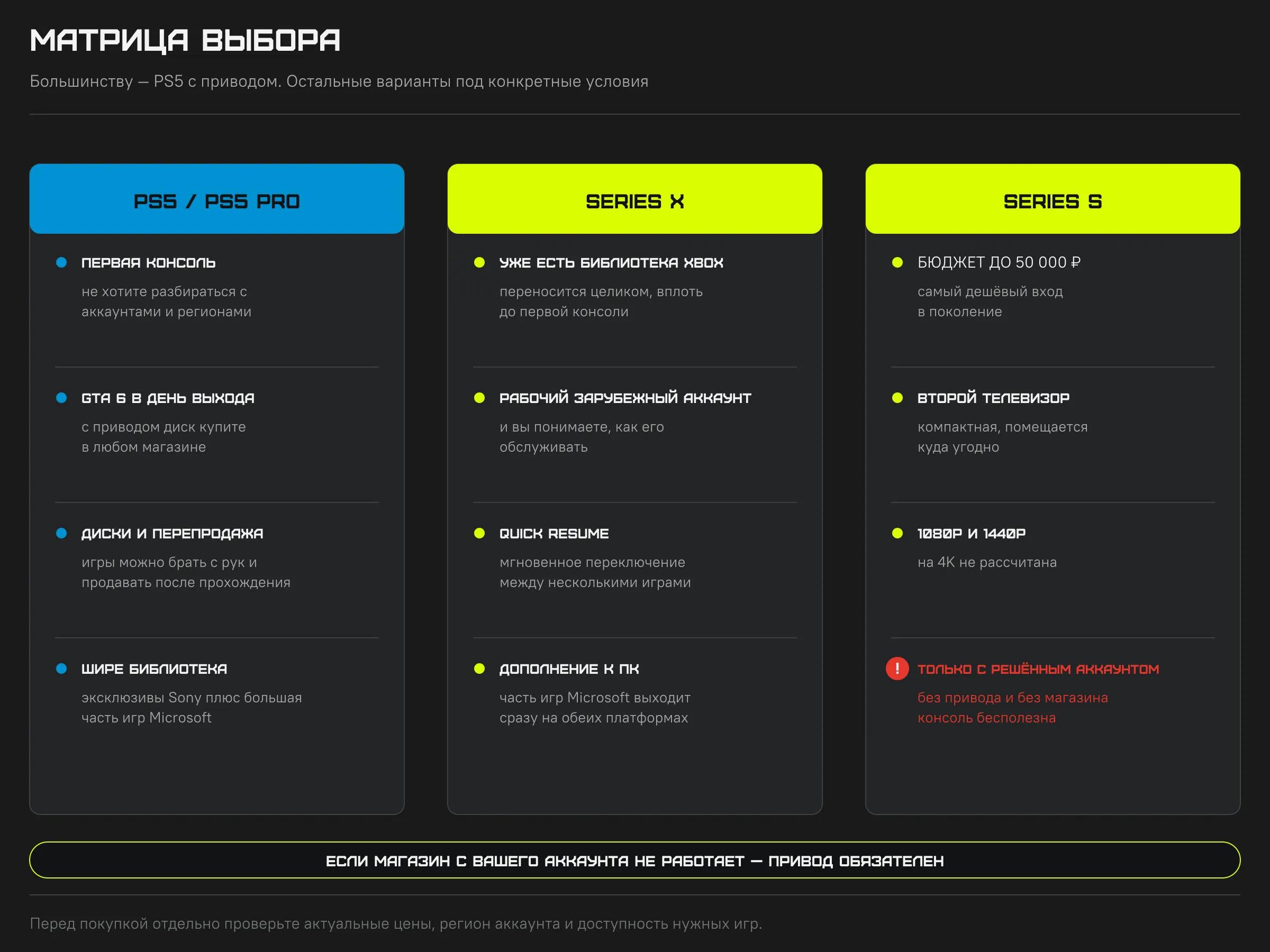The width and height of the screenshot is (1270, 952).
Task: Click red heading 'Только с решённым аккаунтом'
Action: [x=1038, y=669]
